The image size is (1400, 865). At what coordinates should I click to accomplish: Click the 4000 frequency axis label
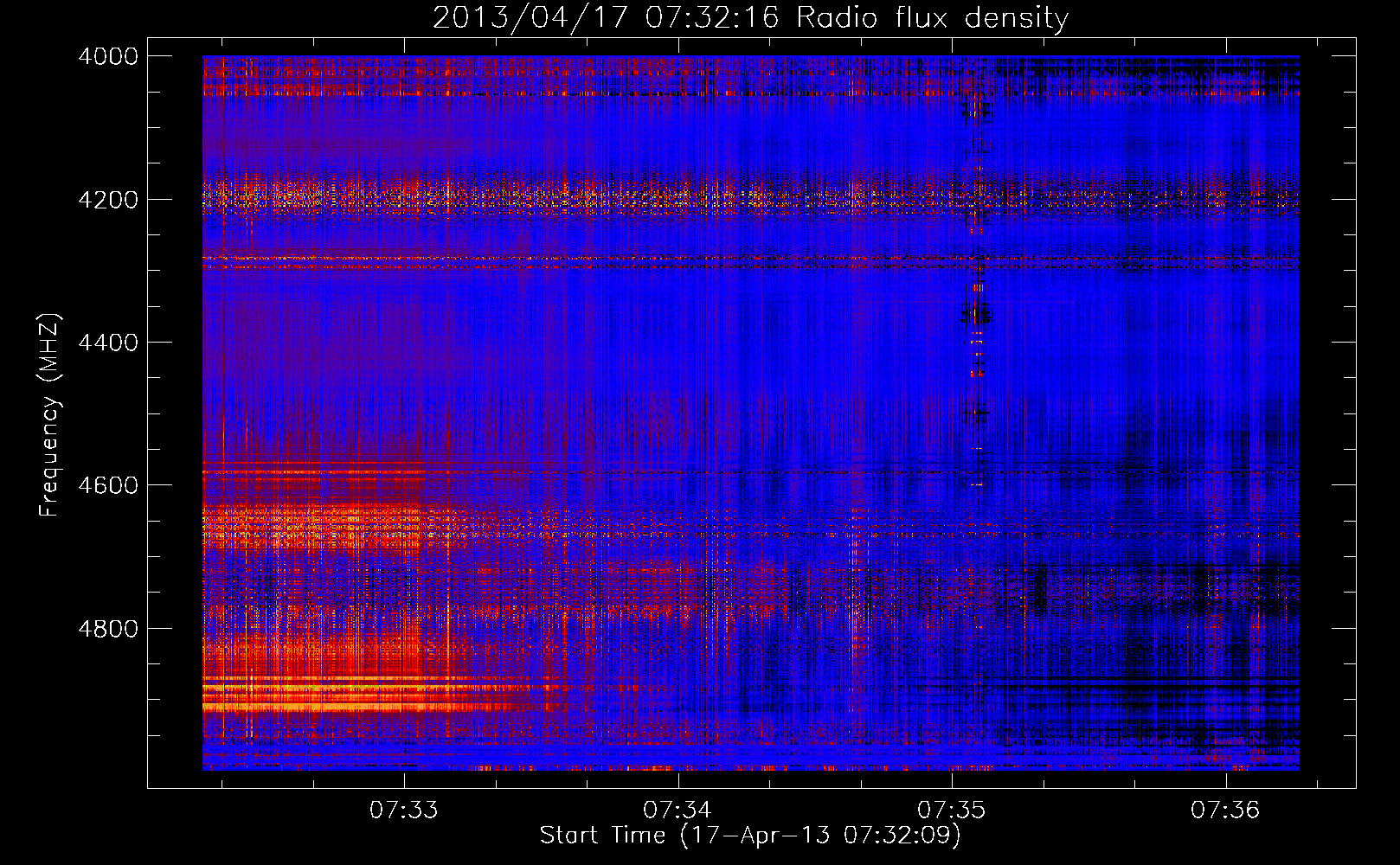point(108,56)
